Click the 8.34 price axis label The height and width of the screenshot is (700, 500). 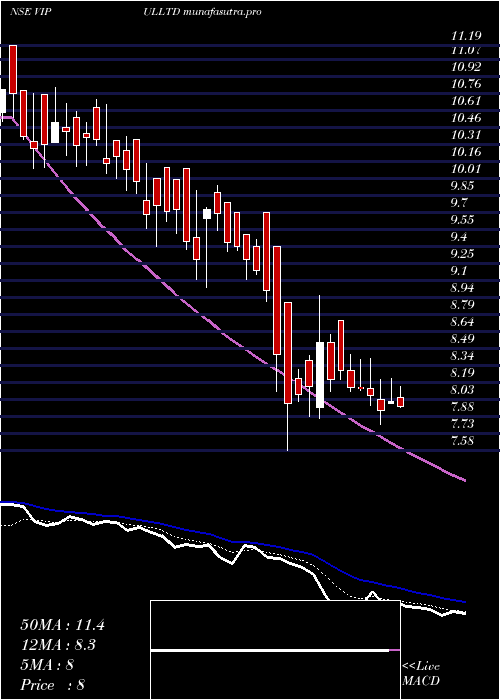tap(464, 355)
